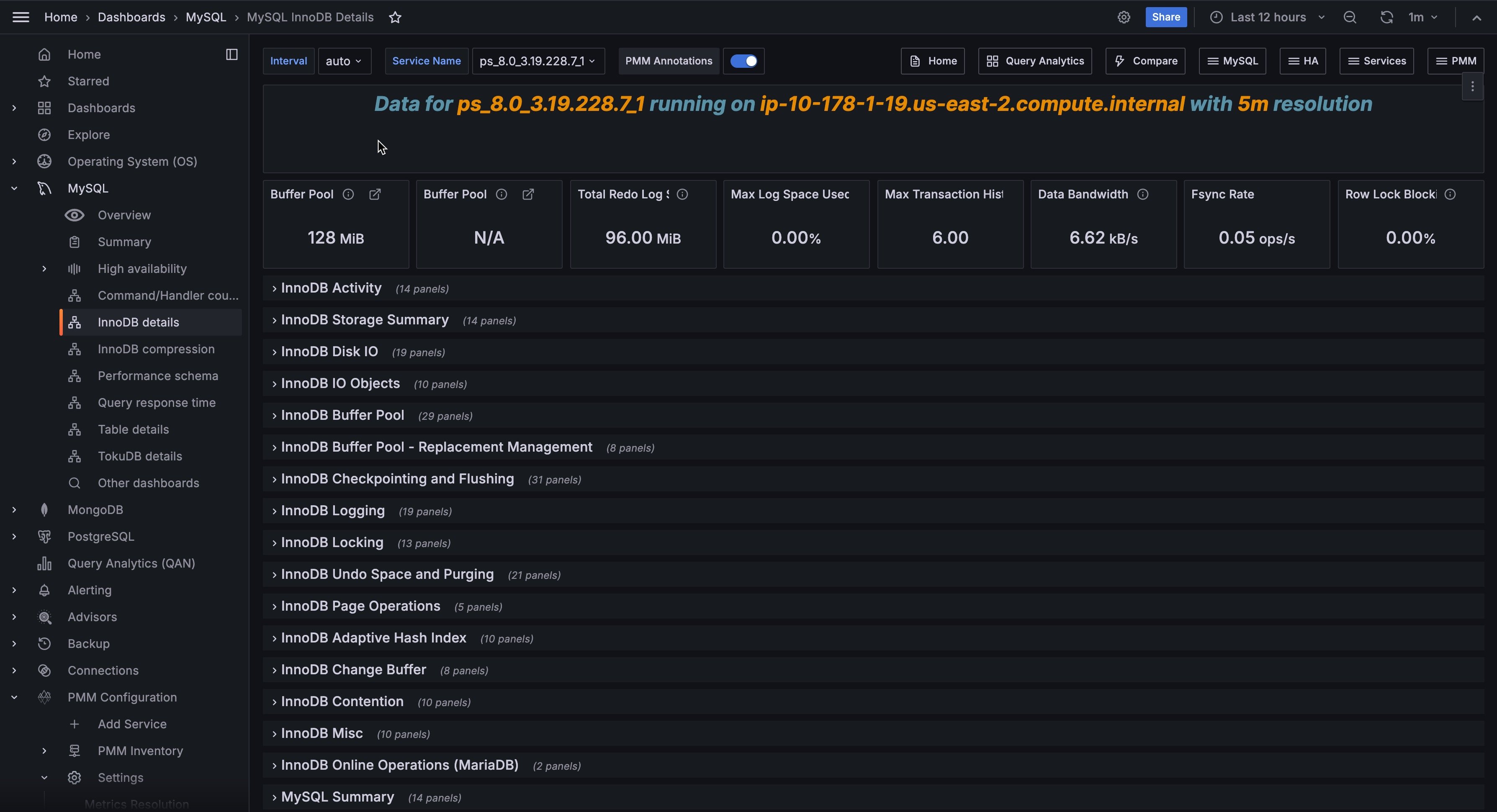Collapse the top toolbar with chevron
The width and height of the screenshot is (1497, 812).
[1476, 18]
